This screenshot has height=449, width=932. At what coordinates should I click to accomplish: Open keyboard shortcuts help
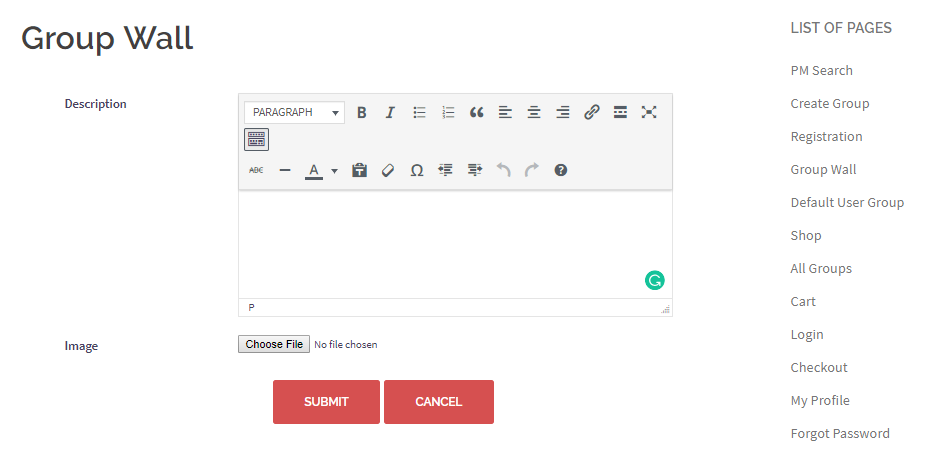tap(561, 170)
